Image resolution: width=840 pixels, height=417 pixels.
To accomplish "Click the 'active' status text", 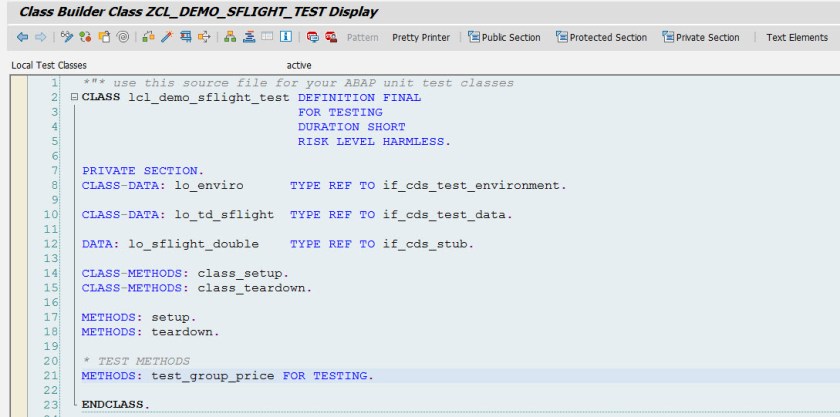I will pos(299,65).
